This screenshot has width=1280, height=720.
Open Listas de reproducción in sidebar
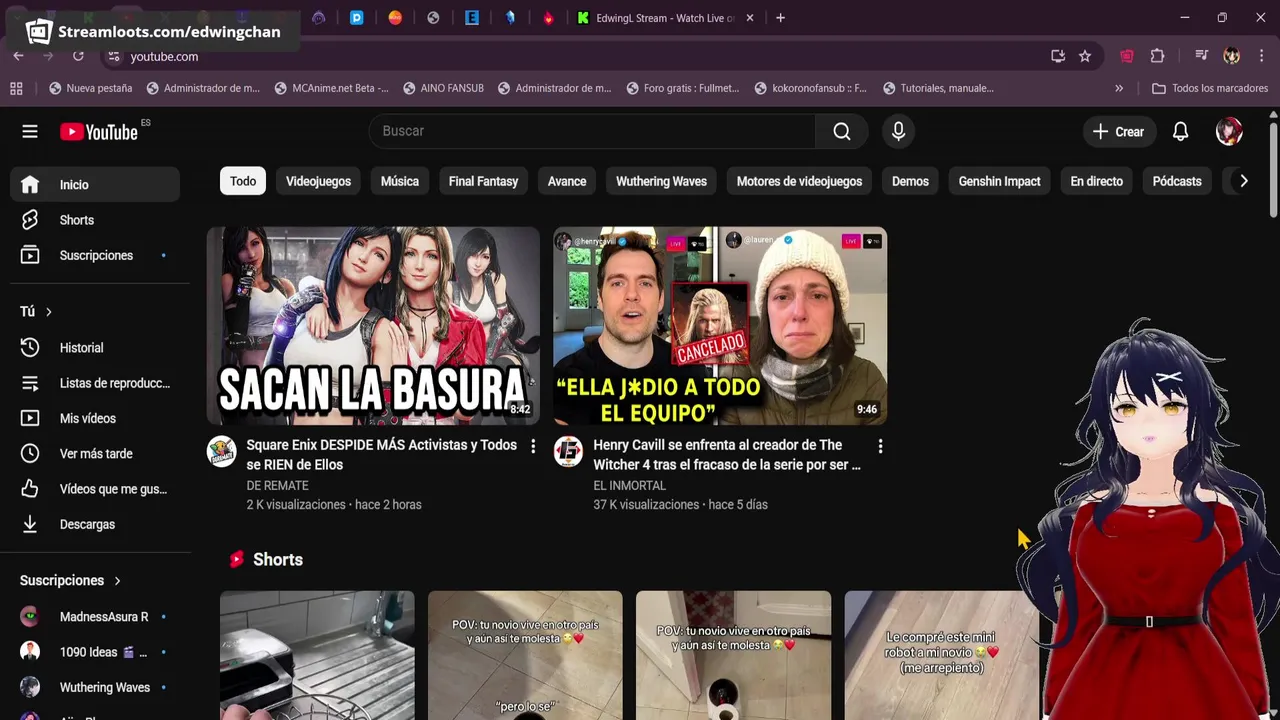pos(95,383)
